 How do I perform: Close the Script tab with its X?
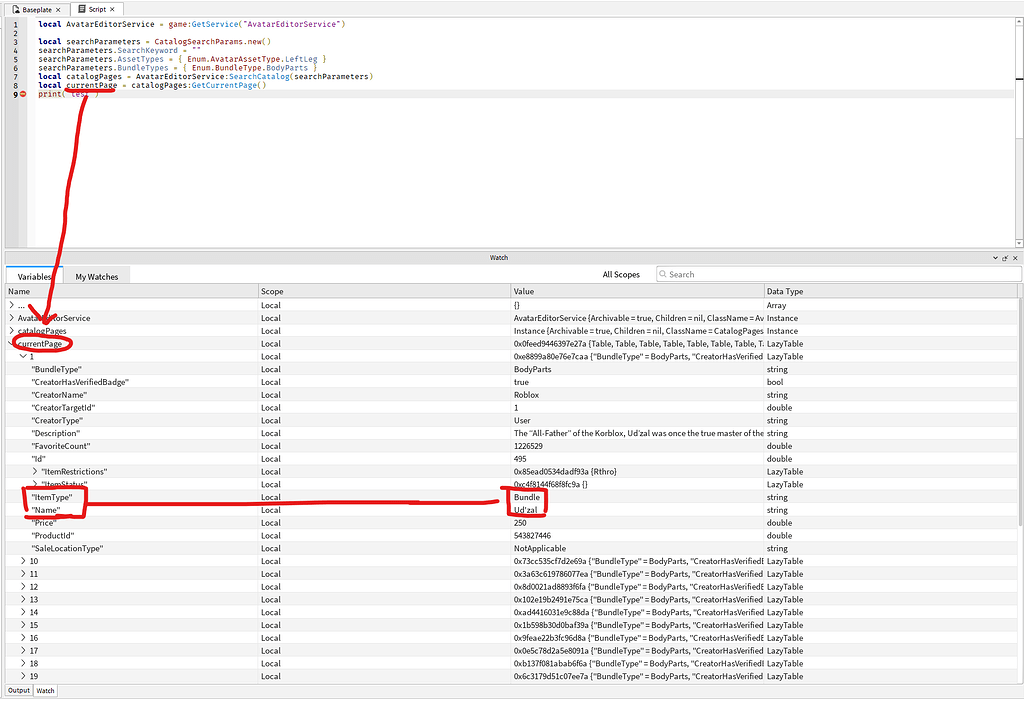click(110, 9)
